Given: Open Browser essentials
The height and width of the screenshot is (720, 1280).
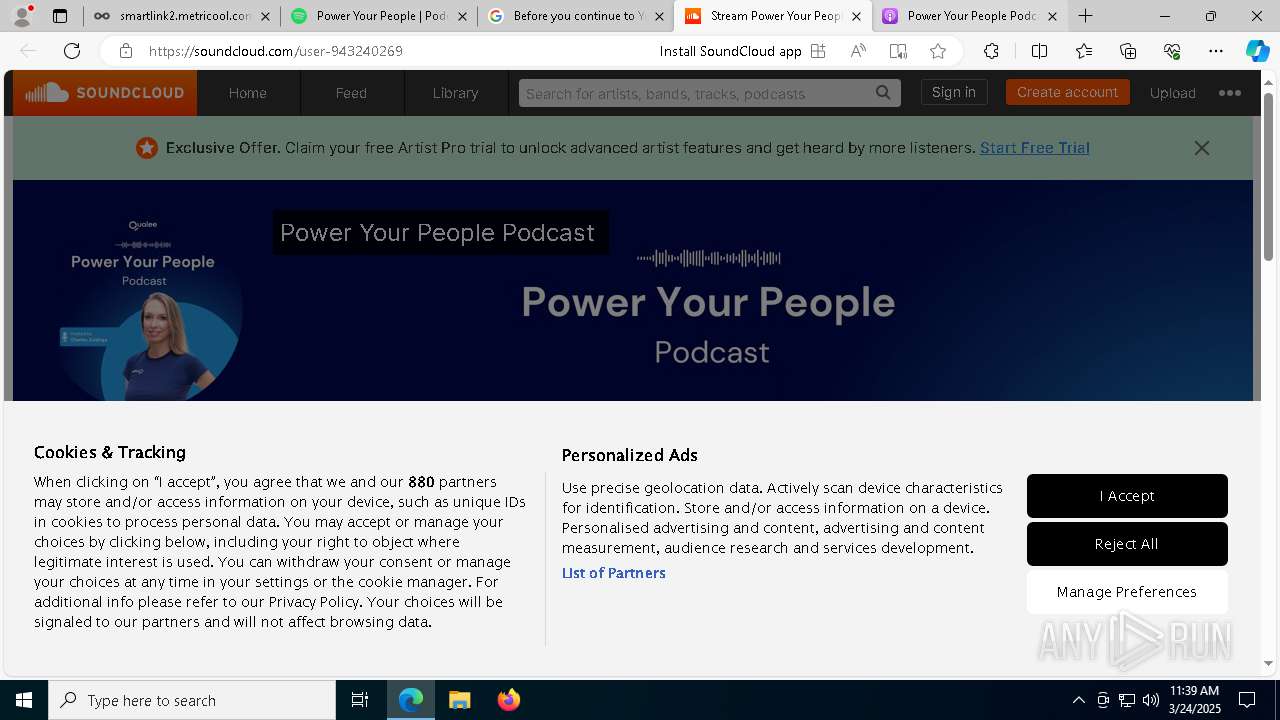Looking at the screenshot, I should pyautogui.click(x=1172, y=51).
